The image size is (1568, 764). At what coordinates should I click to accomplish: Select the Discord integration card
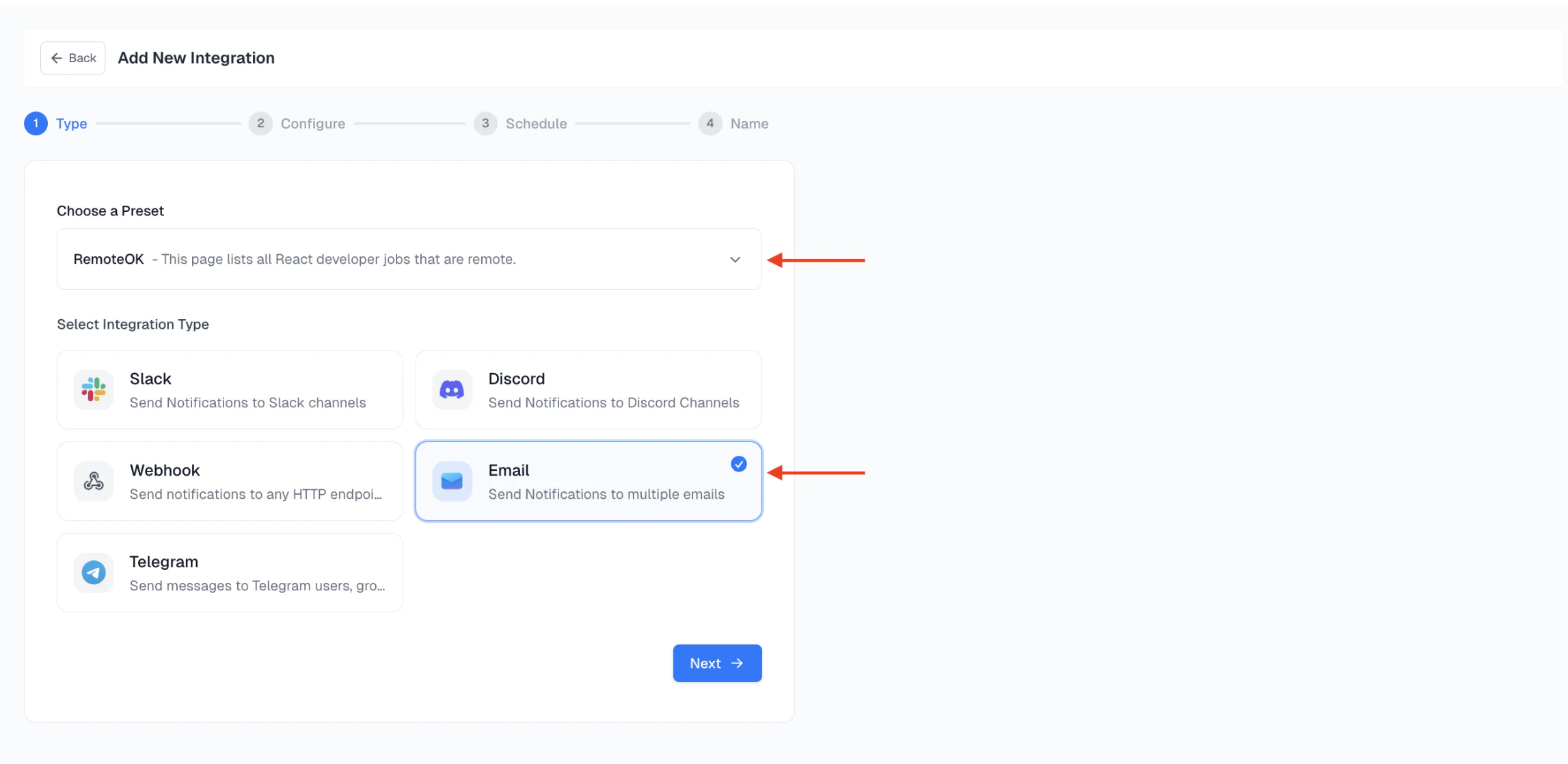[589, 390]
